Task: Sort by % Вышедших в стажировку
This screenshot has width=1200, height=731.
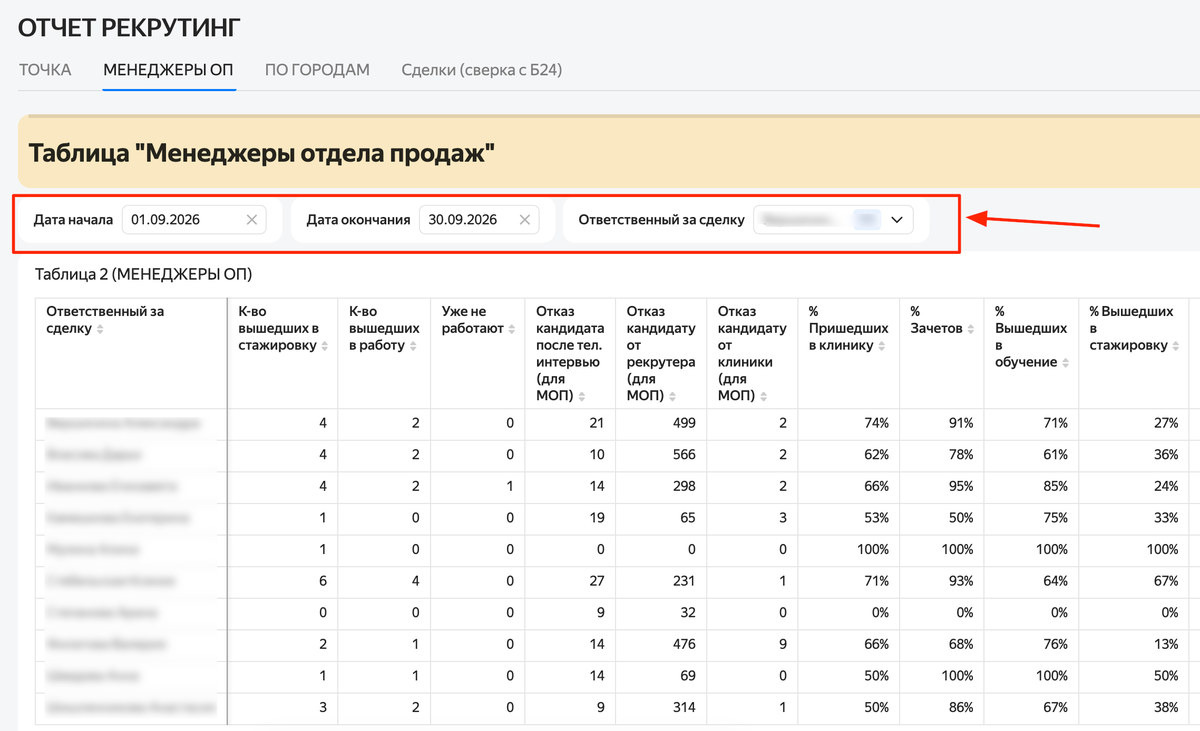Action: click(x=1174, y=346)
